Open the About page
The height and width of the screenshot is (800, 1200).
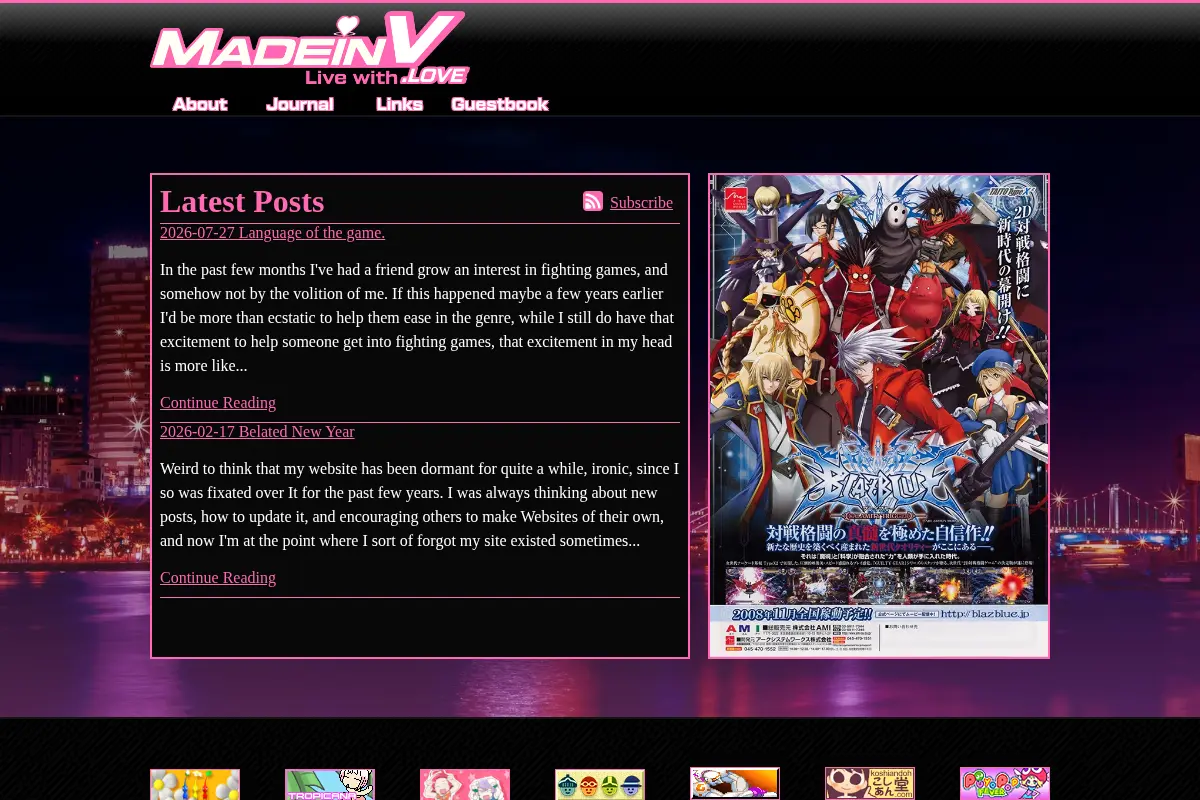tap(200, 104)
